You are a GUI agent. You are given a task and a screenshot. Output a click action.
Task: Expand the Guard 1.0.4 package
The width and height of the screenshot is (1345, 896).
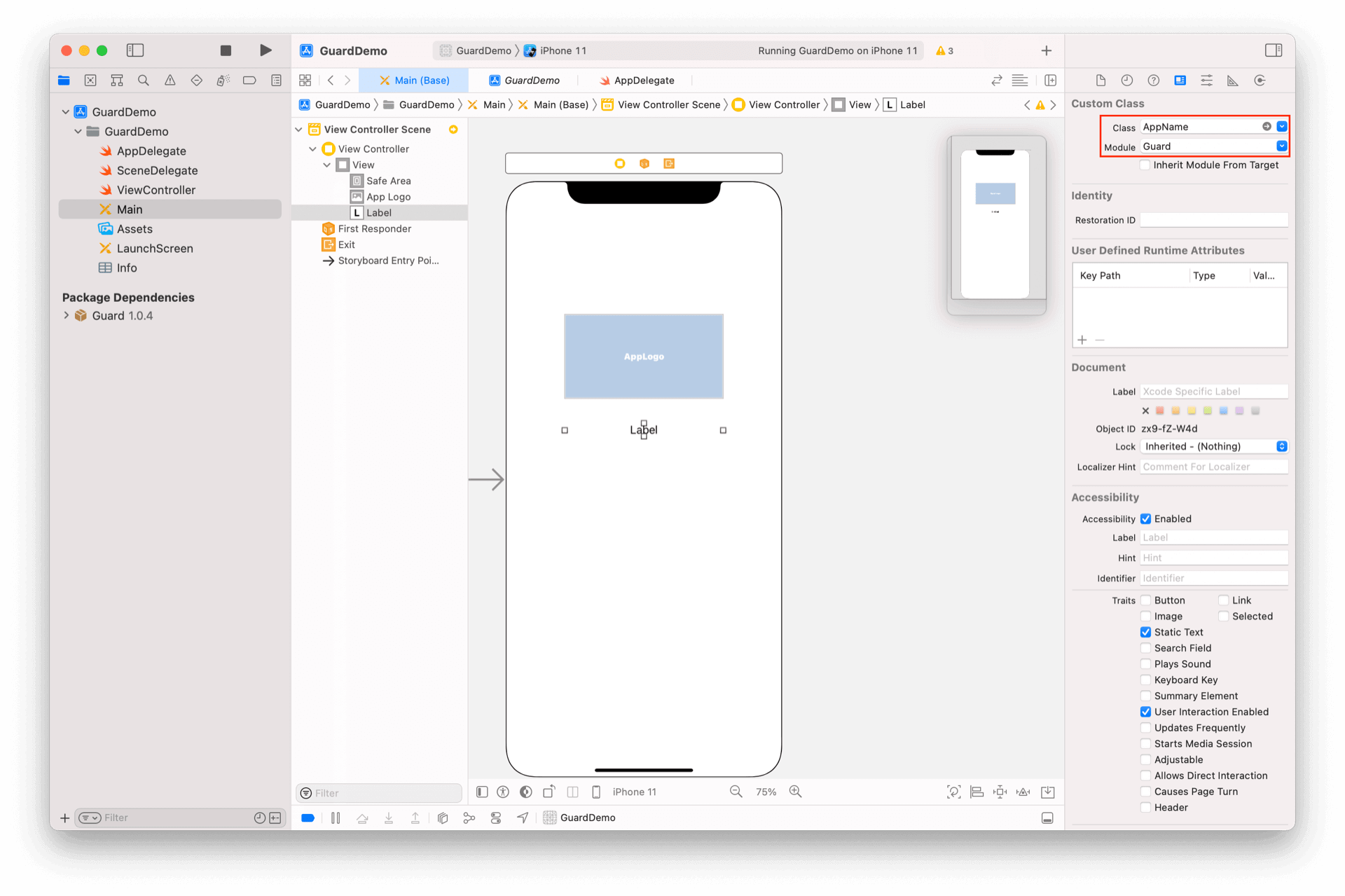[67, 316]
